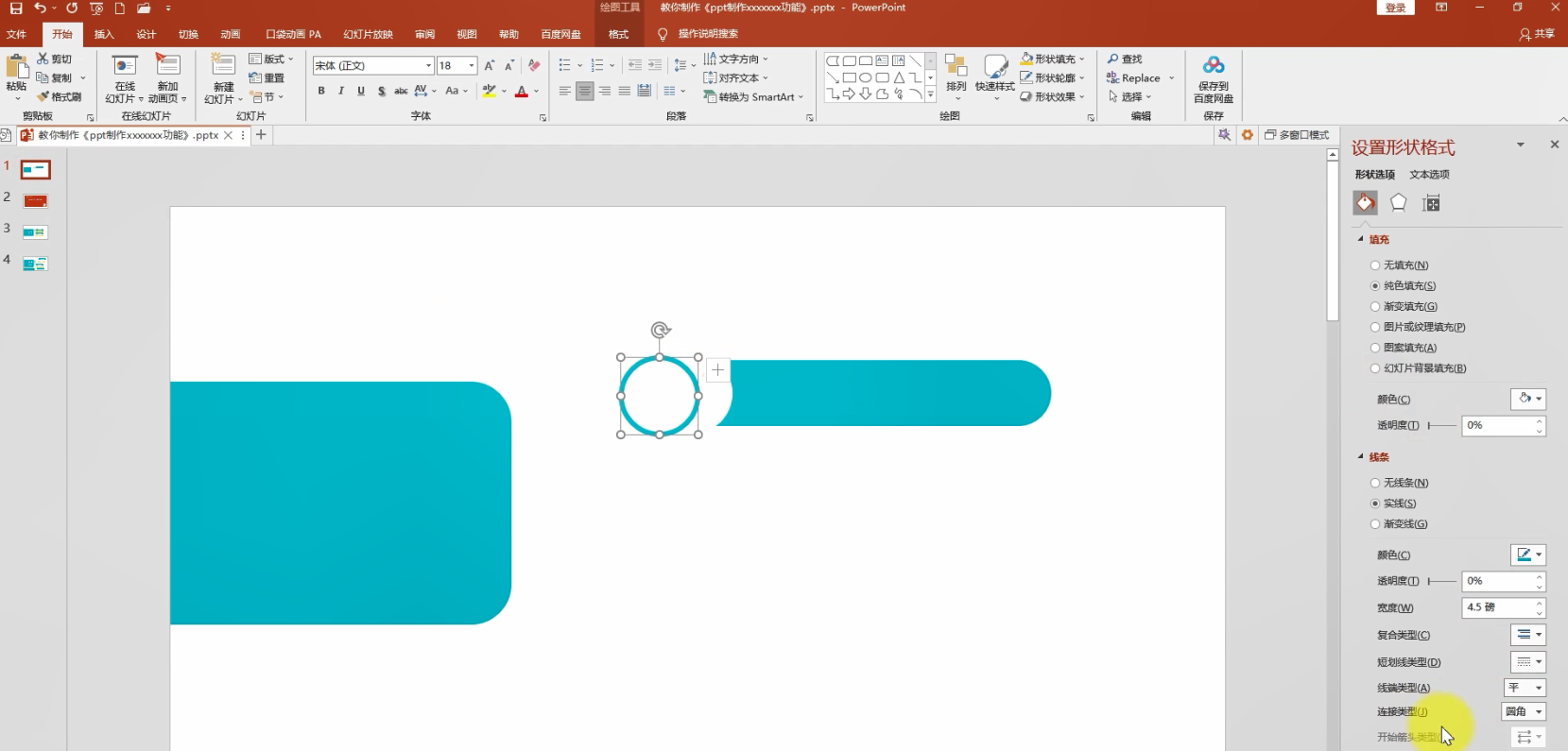Expand the join type dropdown showing 圆角
This screenshot has height=751, width=1568.
[x=1524, y=711]
